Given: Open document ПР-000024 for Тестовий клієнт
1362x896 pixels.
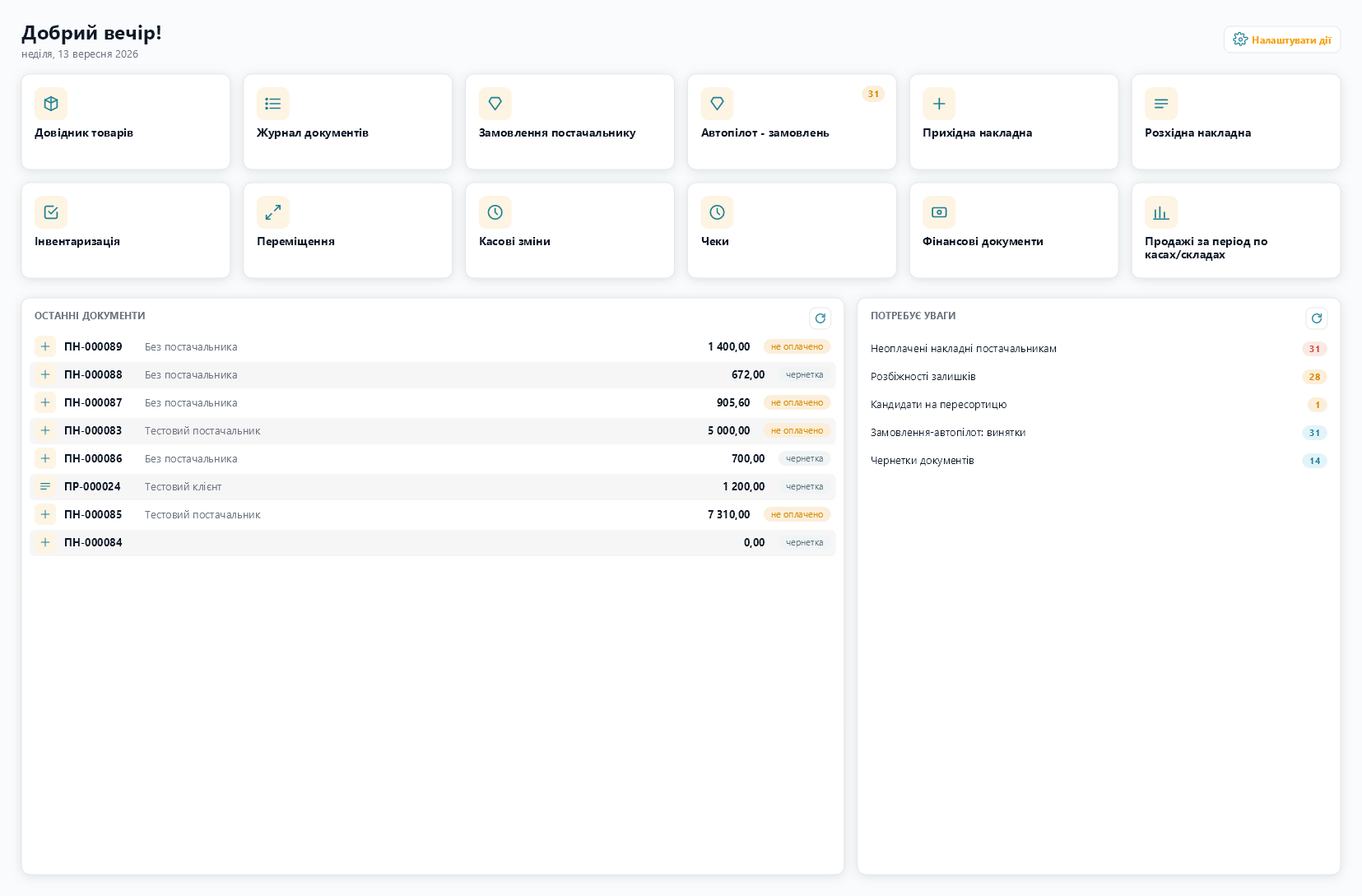Looking at the screenshot, I should [x=433, y=487].
